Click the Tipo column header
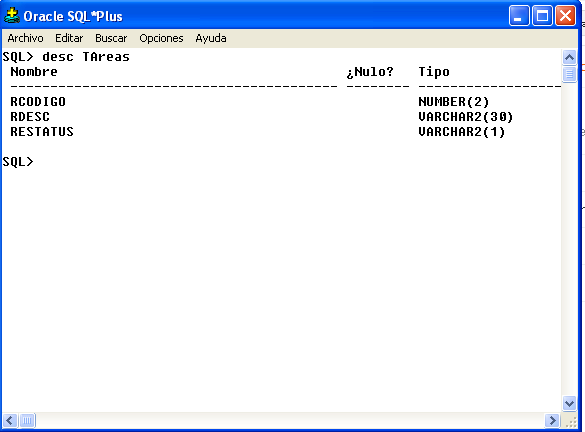This screenshot has width=585, height=432. (434, 72)
